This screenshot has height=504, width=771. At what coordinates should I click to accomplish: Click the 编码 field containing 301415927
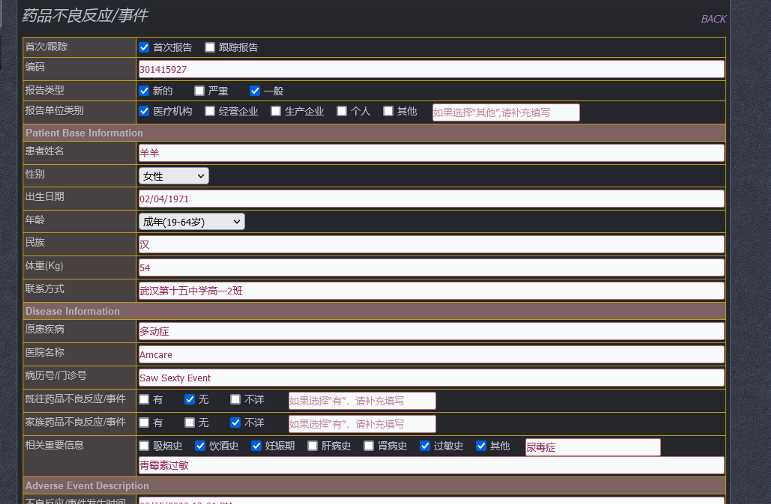pos(430,69)
